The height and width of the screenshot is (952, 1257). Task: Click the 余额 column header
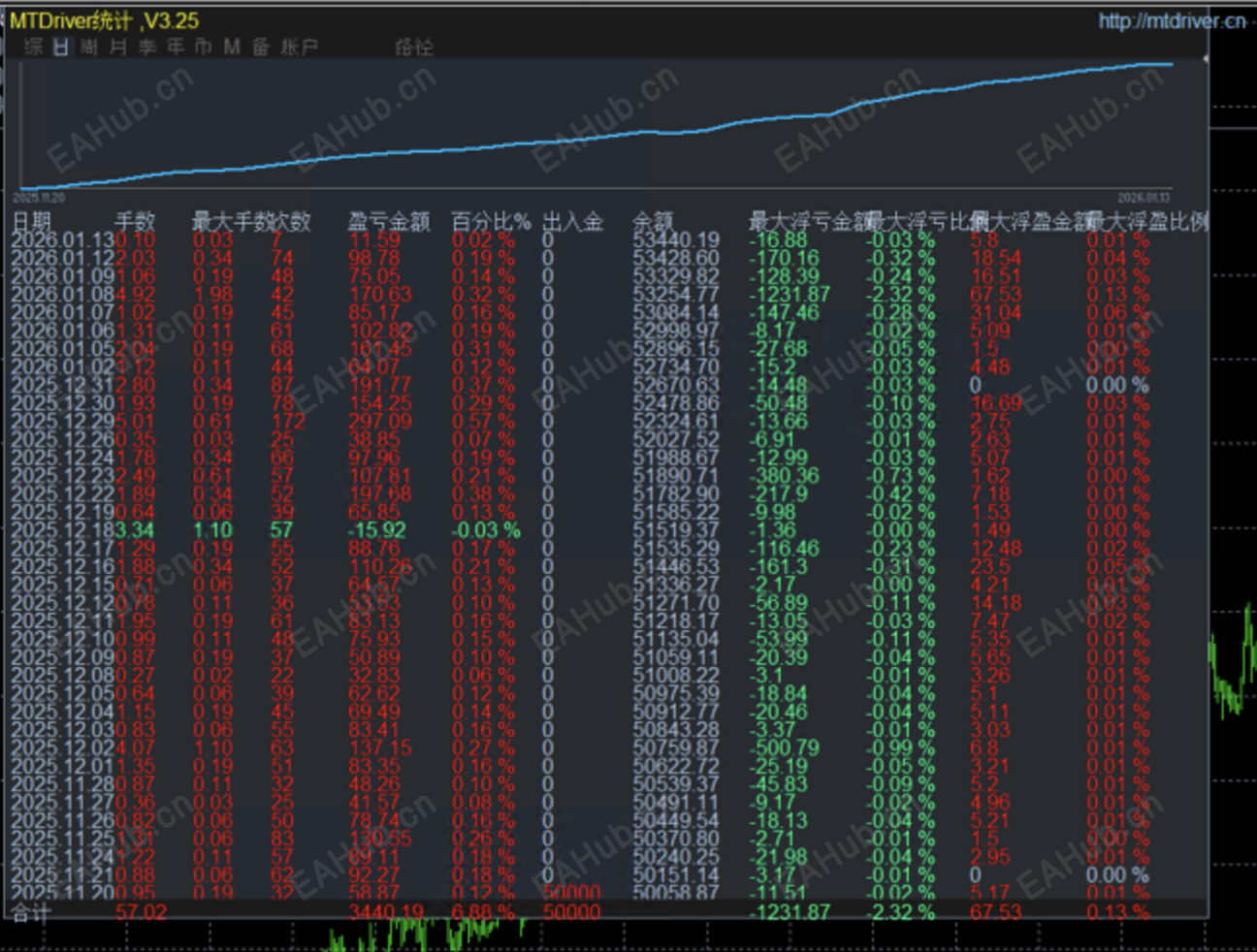point(653,222)
